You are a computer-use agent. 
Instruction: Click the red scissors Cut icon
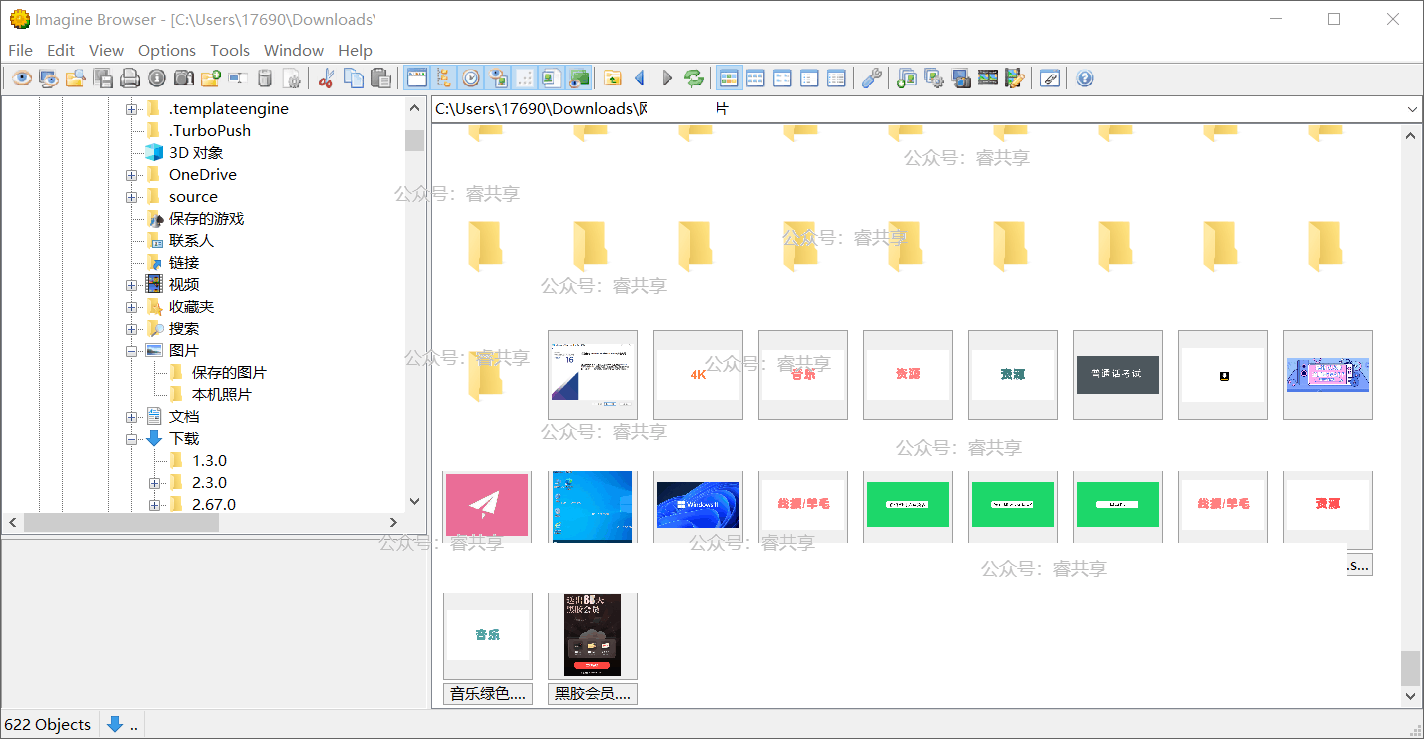326,78
